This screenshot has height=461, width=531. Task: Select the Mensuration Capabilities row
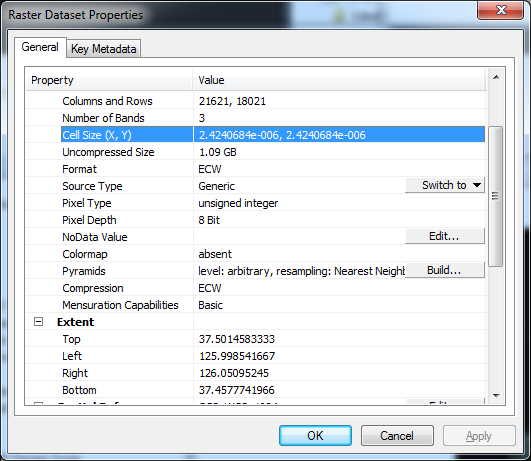point(256,305)
